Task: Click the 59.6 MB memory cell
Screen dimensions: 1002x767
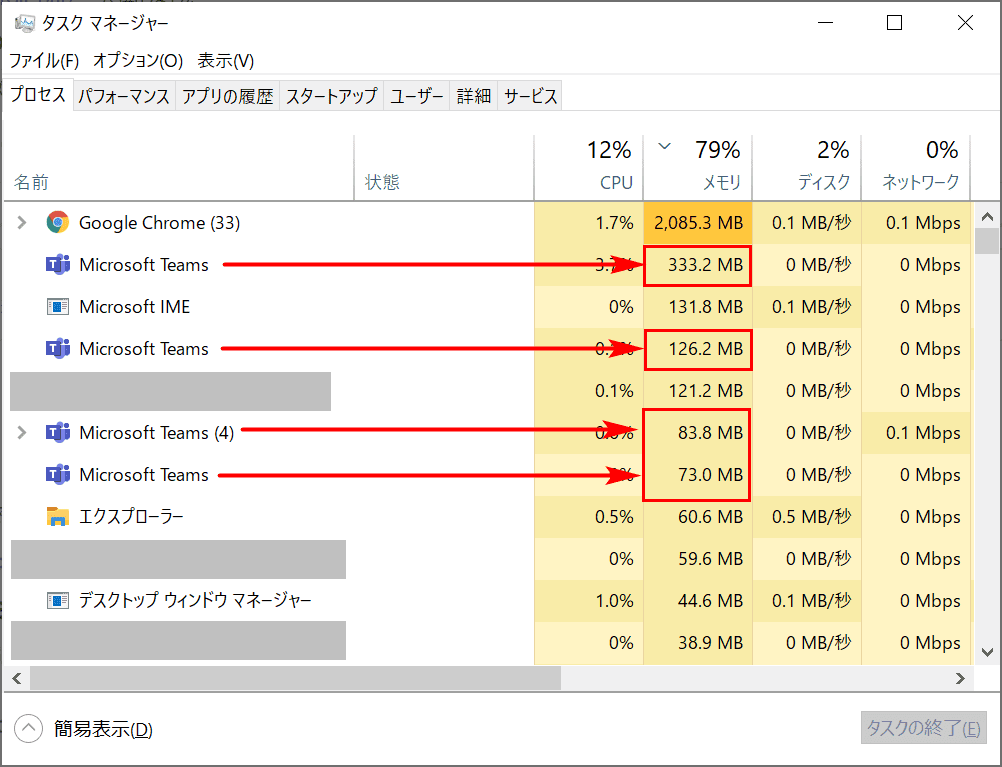Action: pyautogui.click(x=698, y=559)
